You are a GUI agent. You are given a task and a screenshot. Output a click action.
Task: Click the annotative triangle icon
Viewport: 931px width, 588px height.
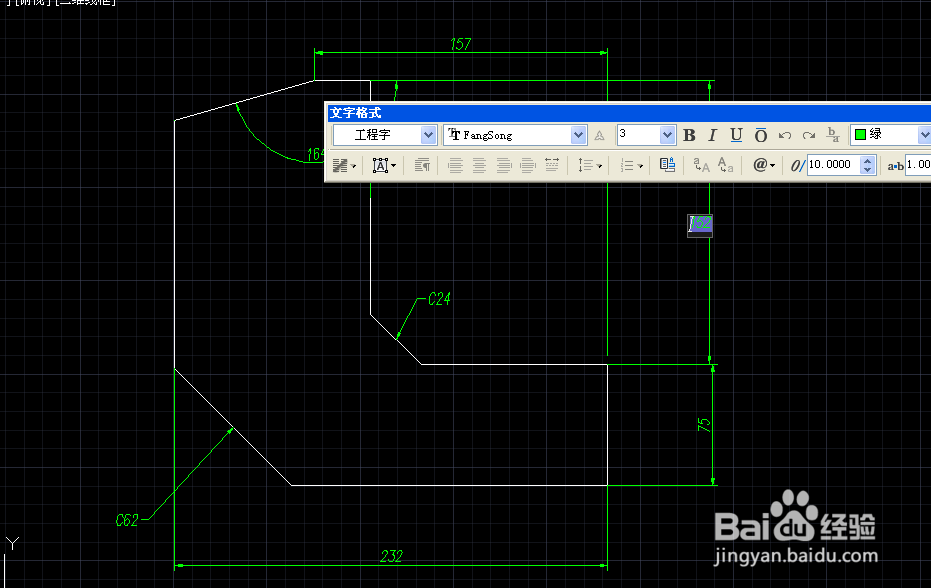coord(600,136)
